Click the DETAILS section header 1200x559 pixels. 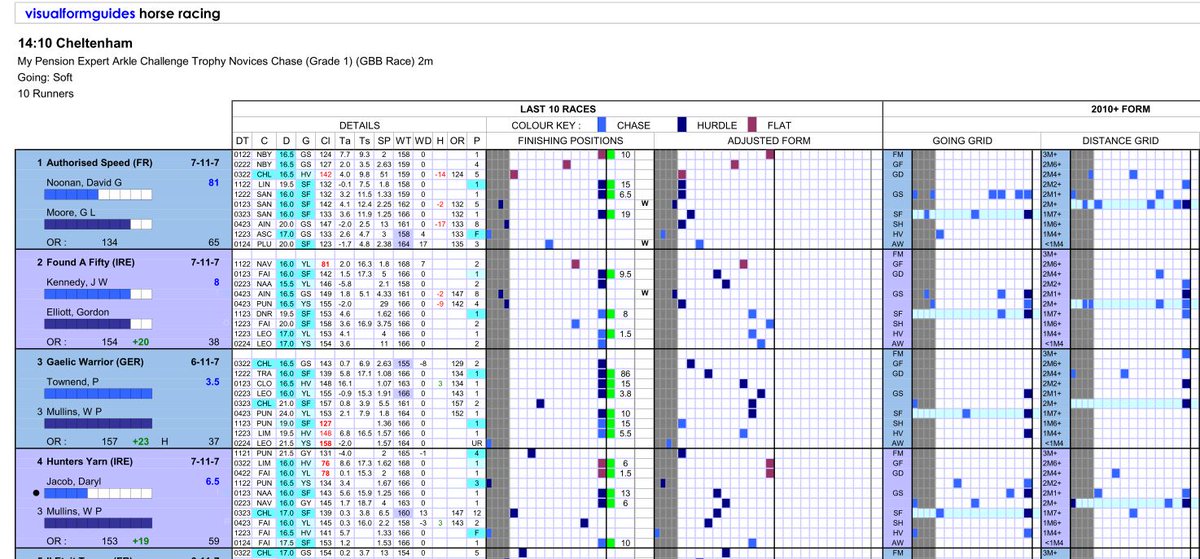[x=358, y=126]
